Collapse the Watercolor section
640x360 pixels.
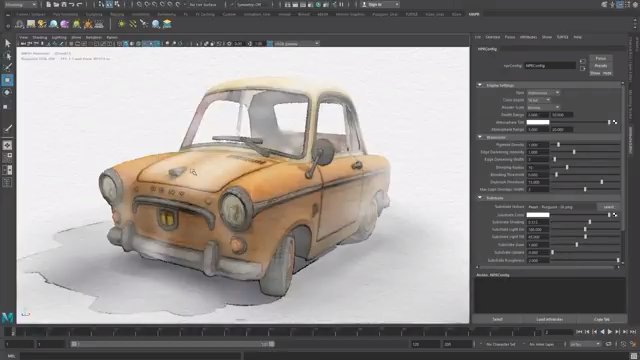[480, 137]
